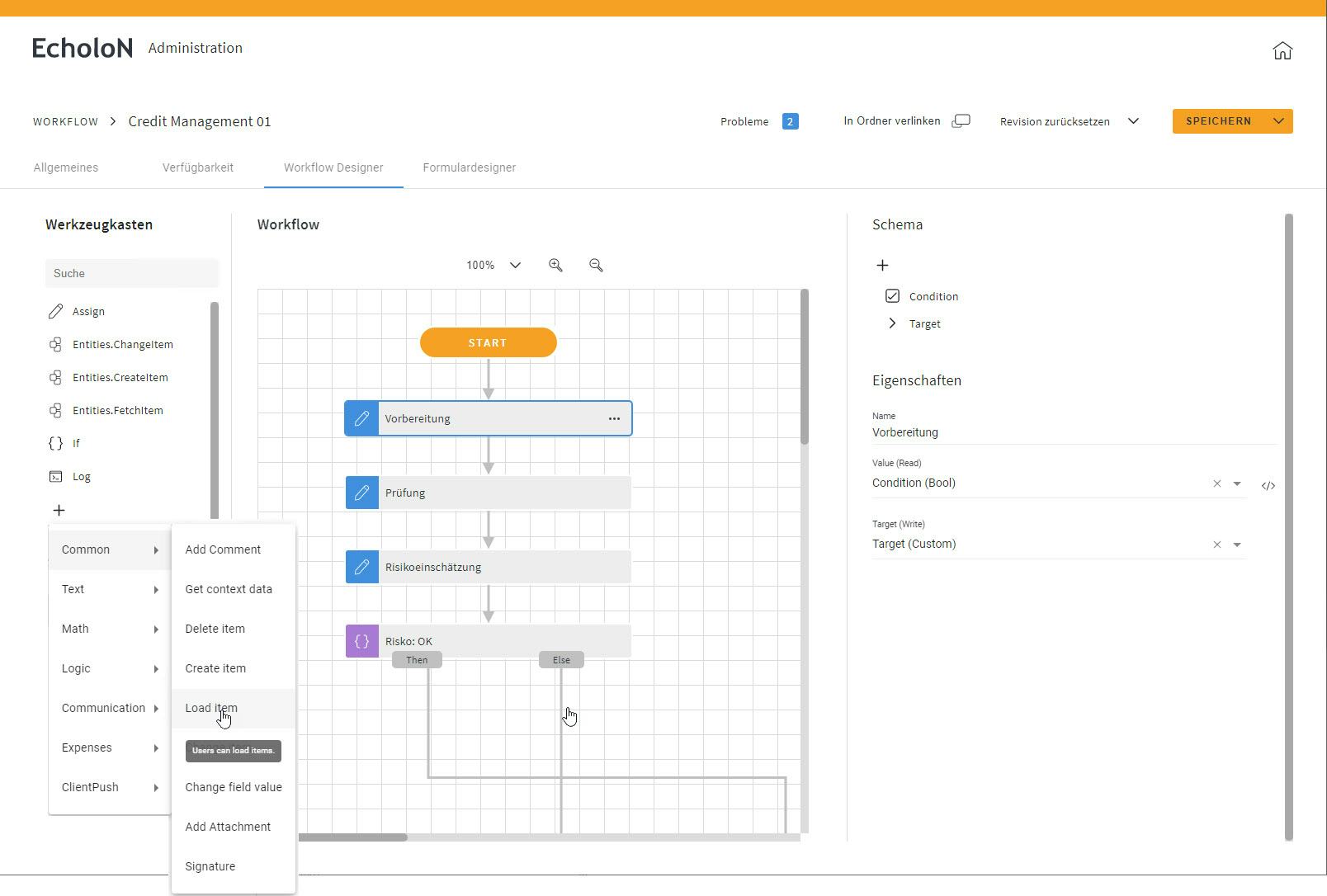Image resolution: width=1327 pixels, height=896 pixels.
Task: Click the START node
Action: coord(488,342)
